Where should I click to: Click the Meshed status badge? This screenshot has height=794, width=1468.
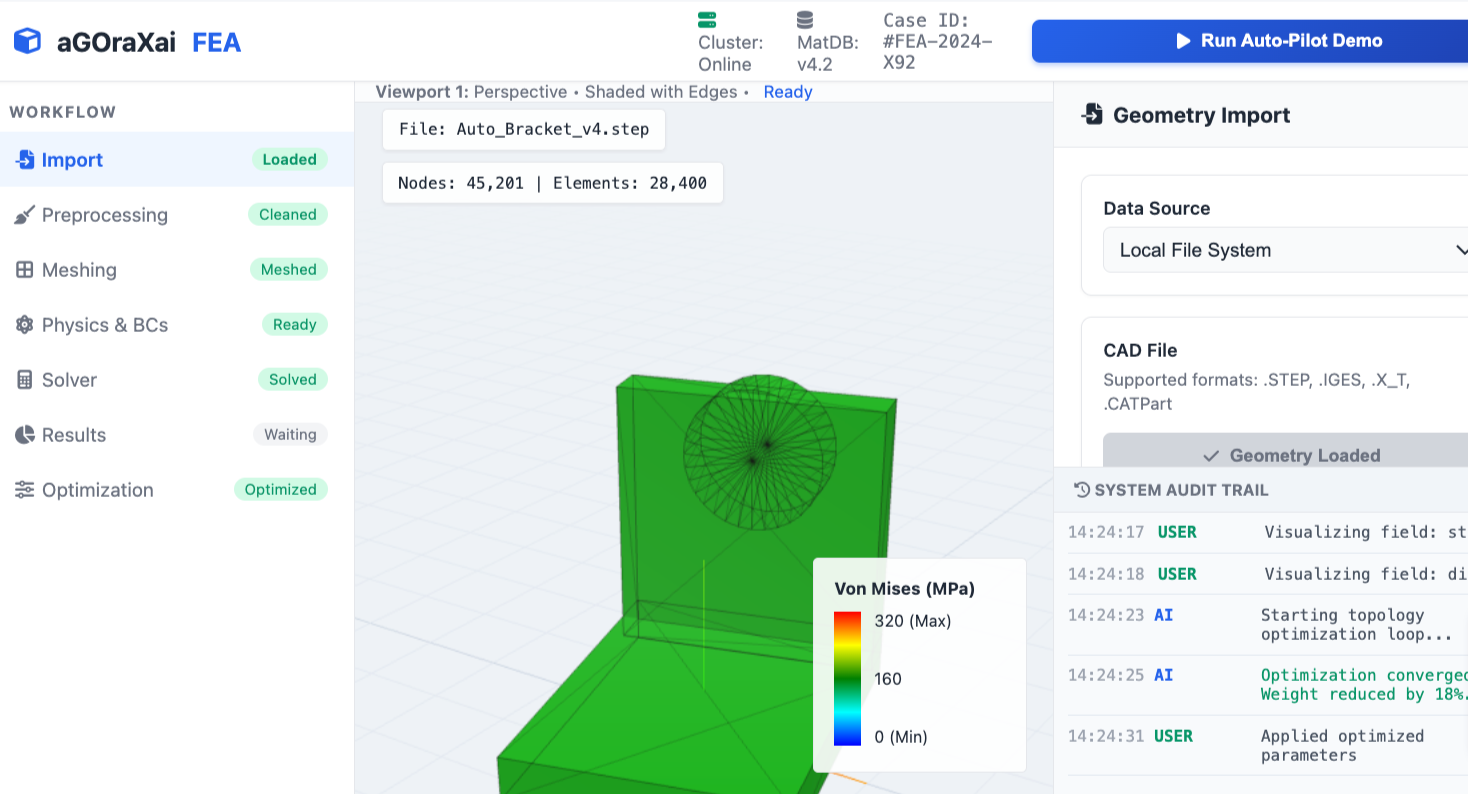[x=288, y=270]
